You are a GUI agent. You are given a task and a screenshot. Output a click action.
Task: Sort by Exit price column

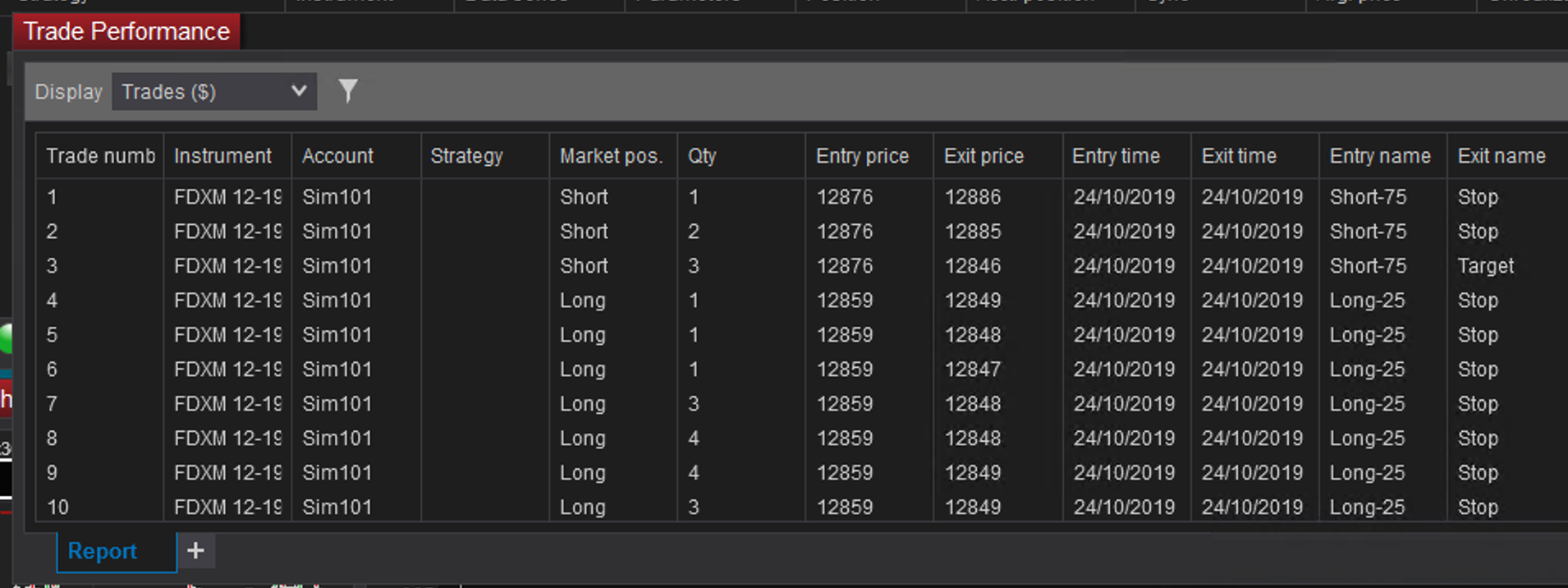click(x=983, y=156)
